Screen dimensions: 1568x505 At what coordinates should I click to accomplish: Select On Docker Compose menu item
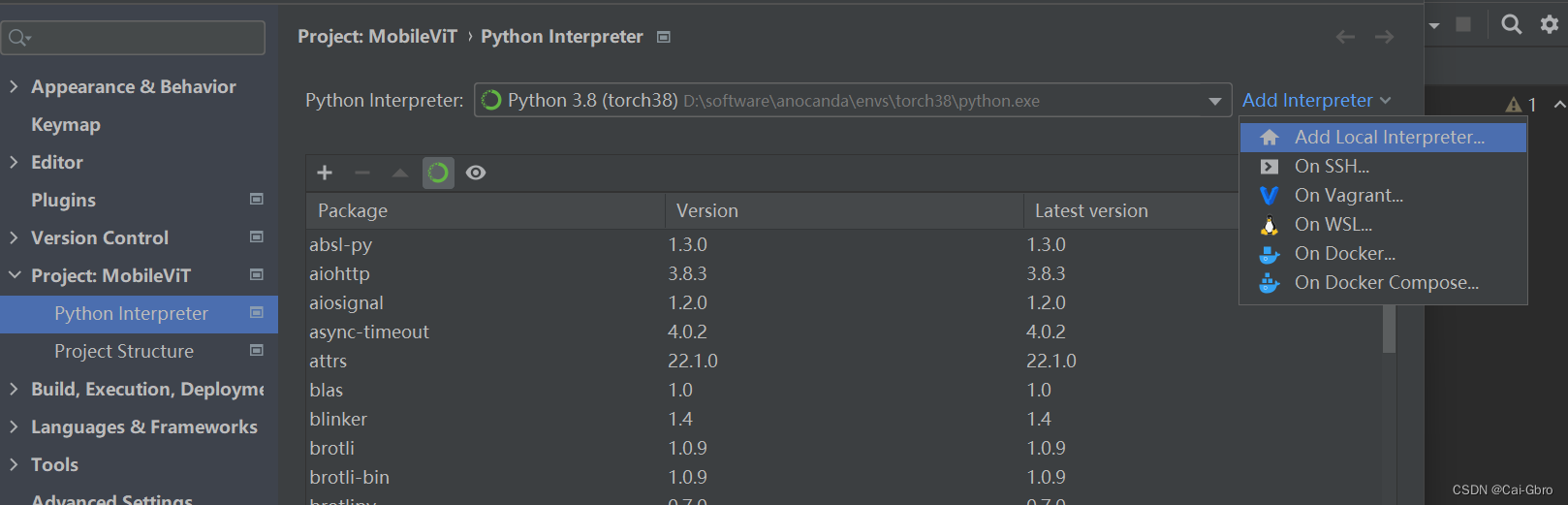(1383, 283)
